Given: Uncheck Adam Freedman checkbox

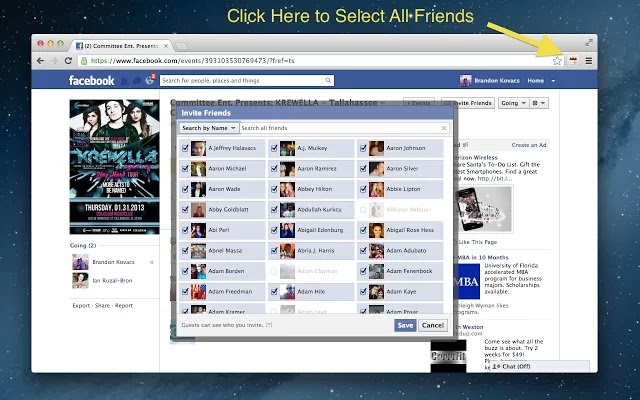Looking at the screenshot, I should [185, 291].
